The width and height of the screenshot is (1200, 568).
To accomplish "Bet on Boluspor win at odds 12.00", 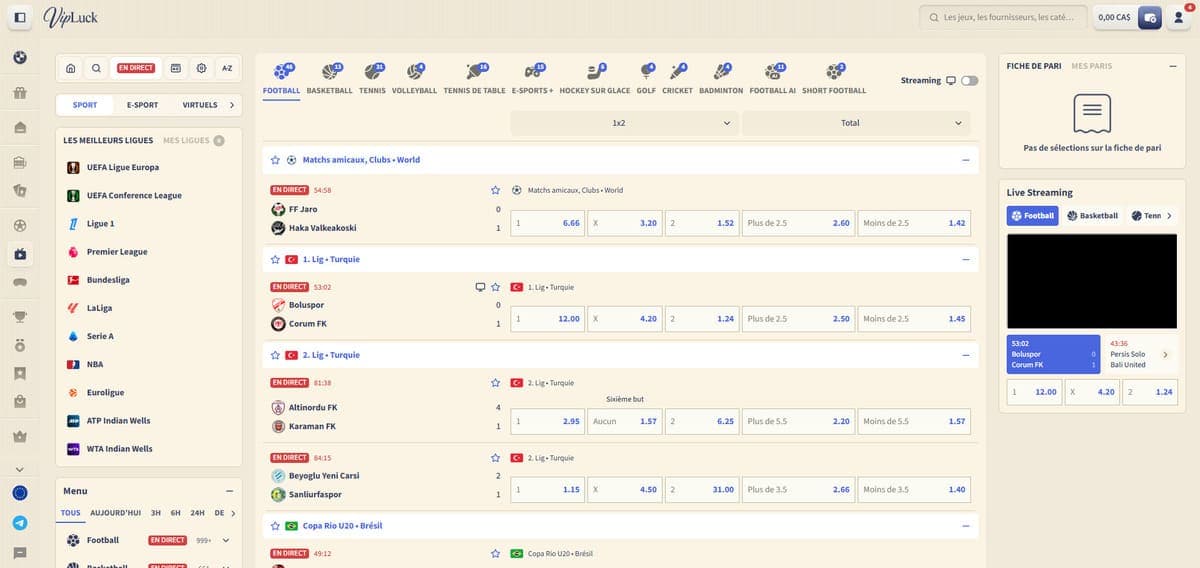I will (547, 319).
